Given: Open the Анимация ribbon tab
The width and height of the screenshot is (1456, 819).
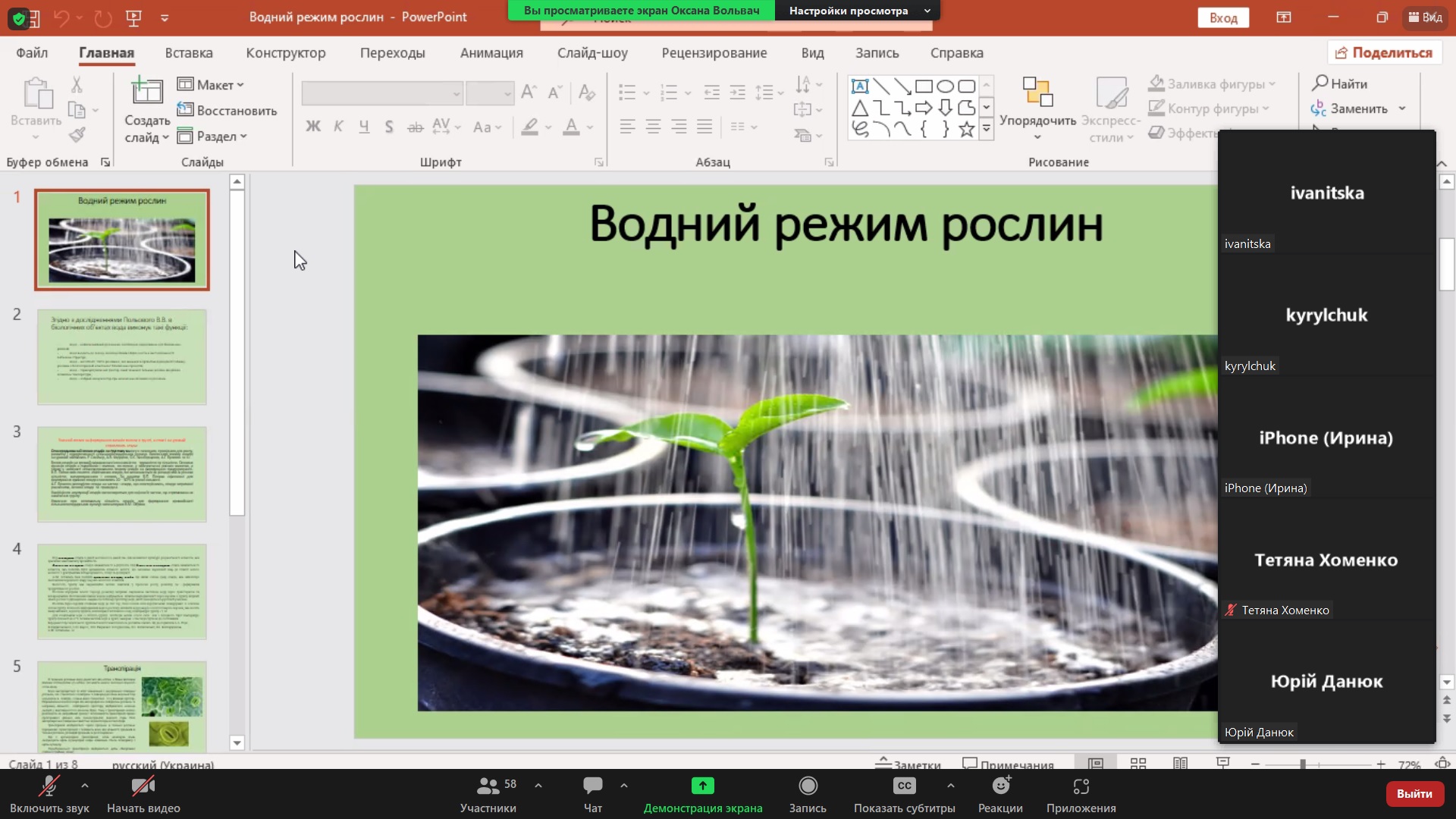Looking at the screenshot, I should point(491,53).
